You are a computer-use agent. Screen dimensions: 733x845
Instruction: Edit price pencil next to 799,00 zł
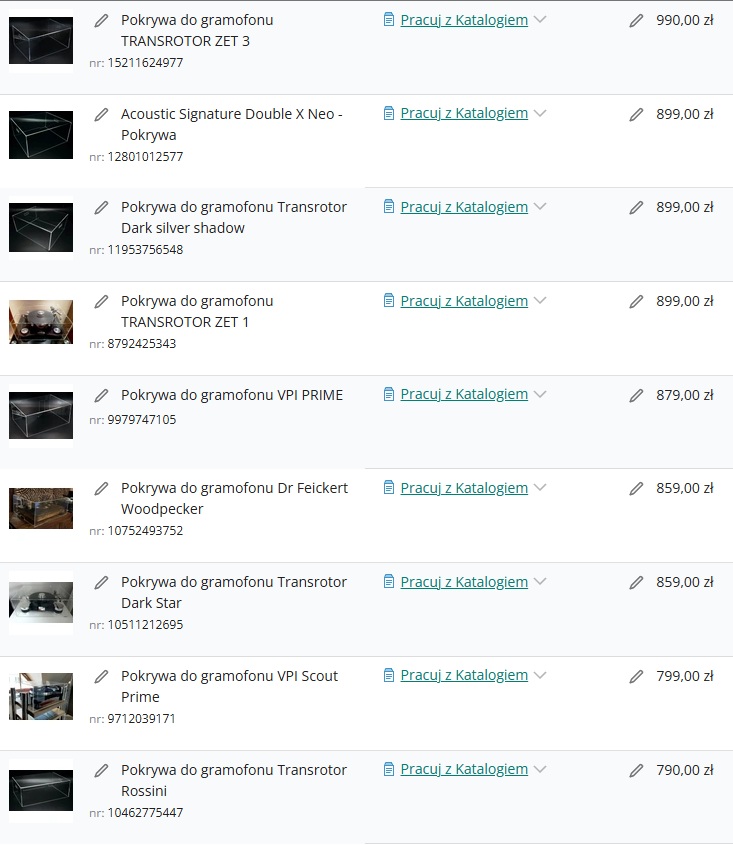click(636, 676)
